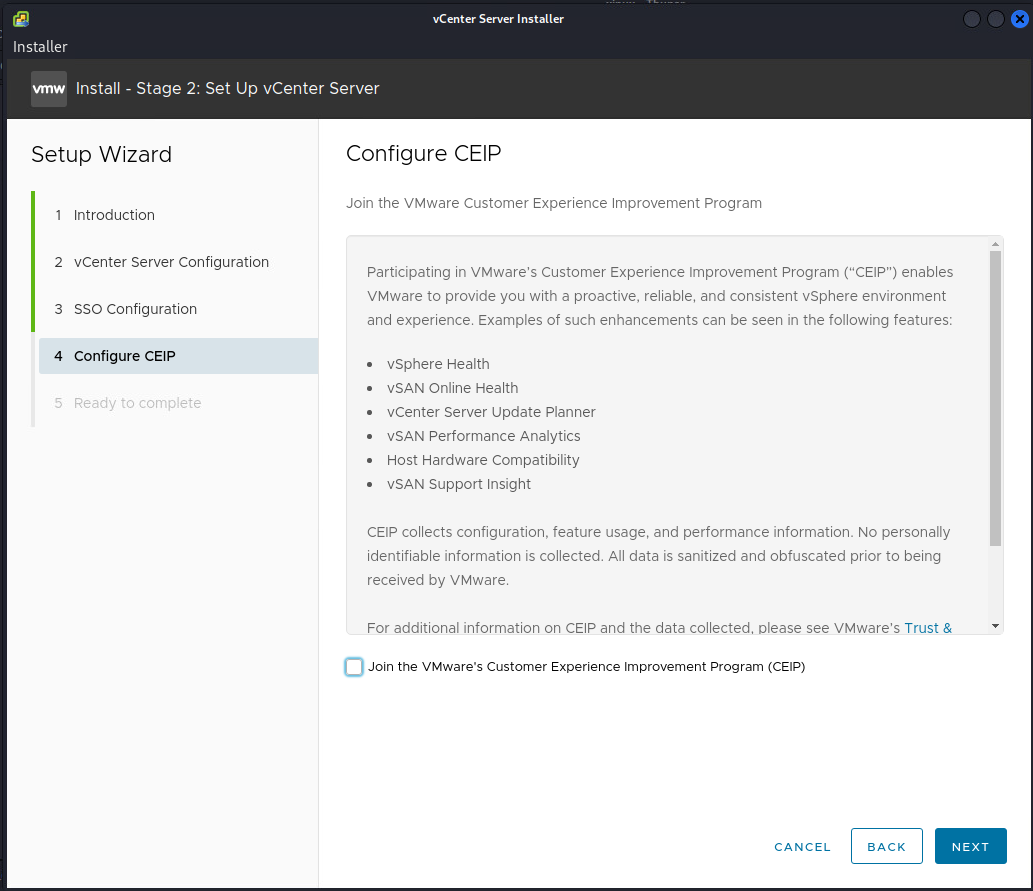Select the Configure CEIP step

point(125,356)
